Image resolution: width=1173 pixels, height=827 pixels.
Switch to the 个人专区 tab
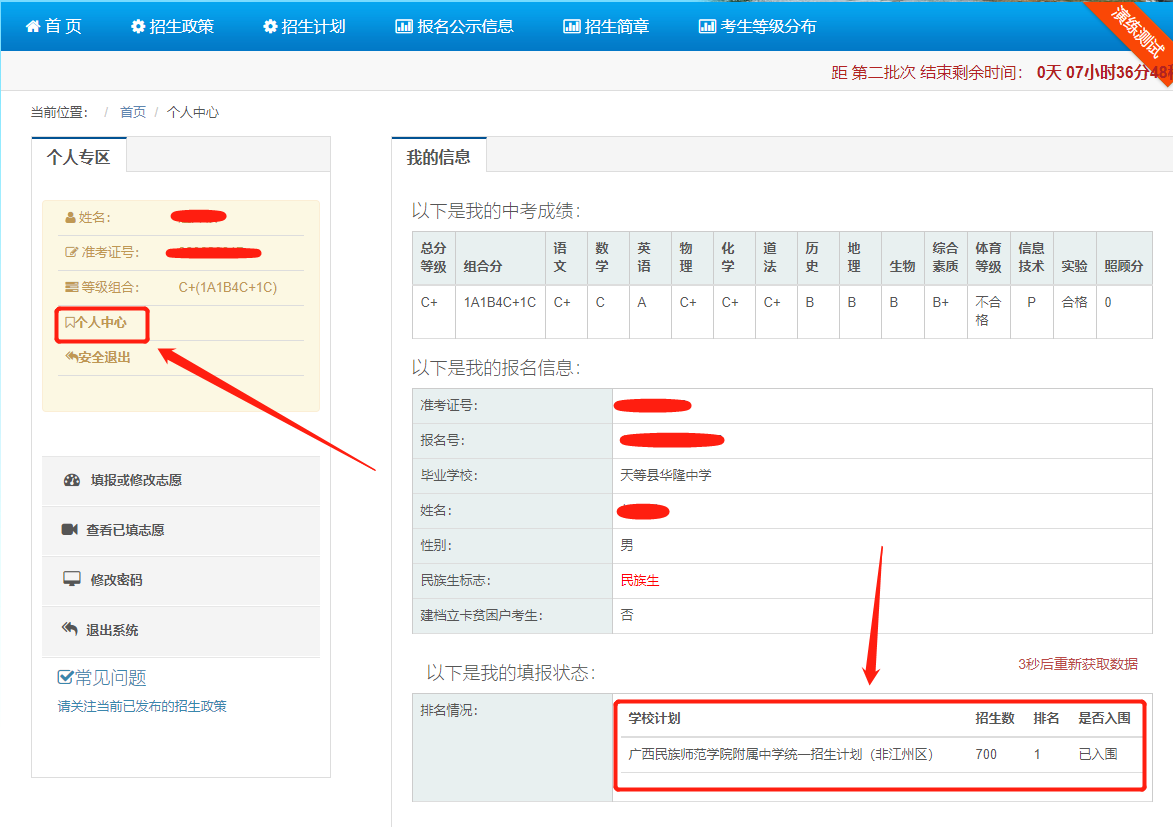78,157
